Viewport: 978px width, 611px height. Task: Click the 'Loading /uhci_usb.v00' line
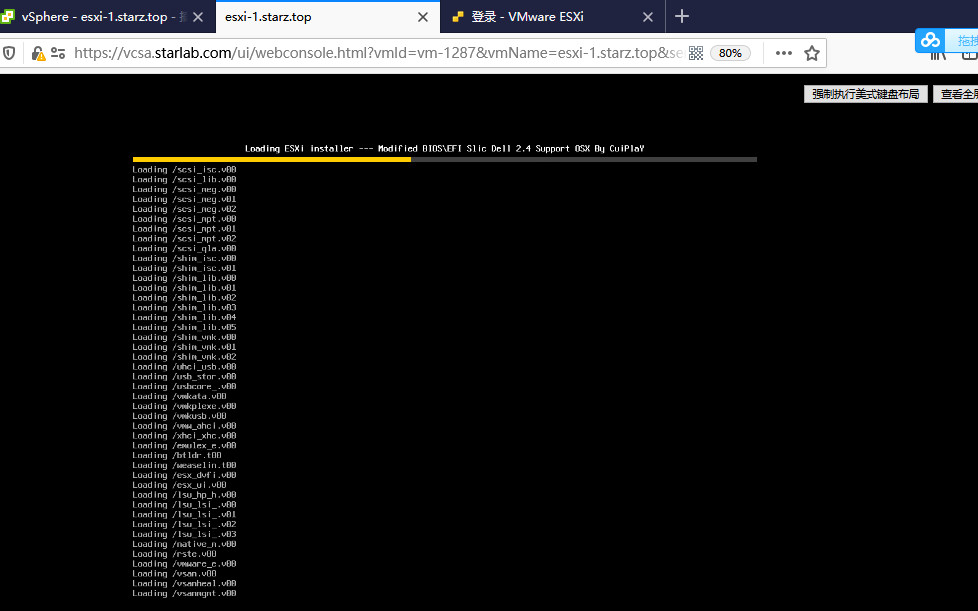point(184,367)
